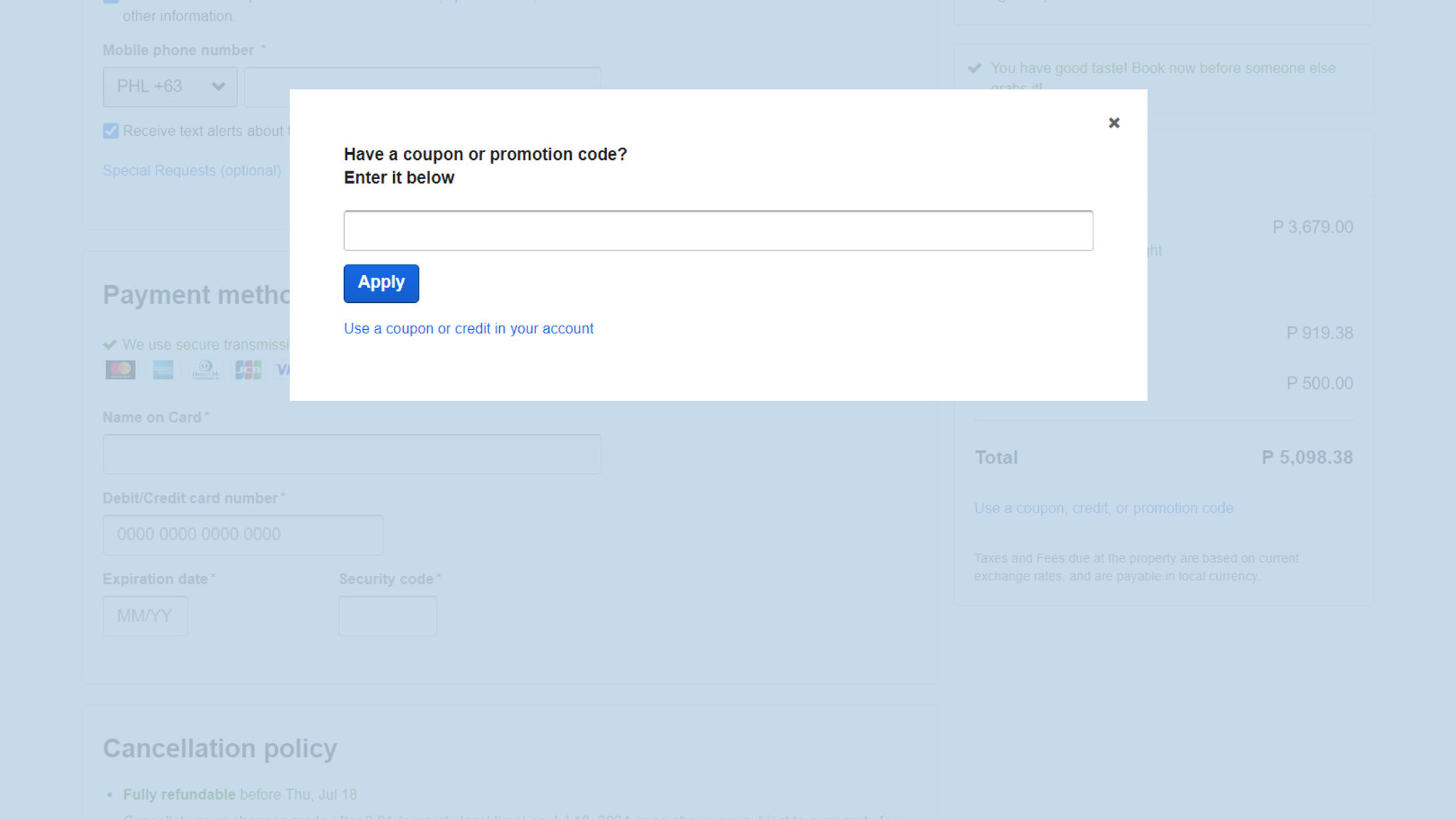Click the Expiration date MM/YY field
Screen dimensions: 1456x819
(145, 615)
